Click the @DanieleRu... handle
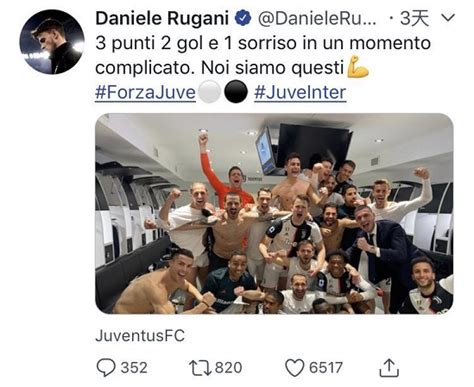The image size is (474, 387). pyautogui.click(x=317, y=18)
